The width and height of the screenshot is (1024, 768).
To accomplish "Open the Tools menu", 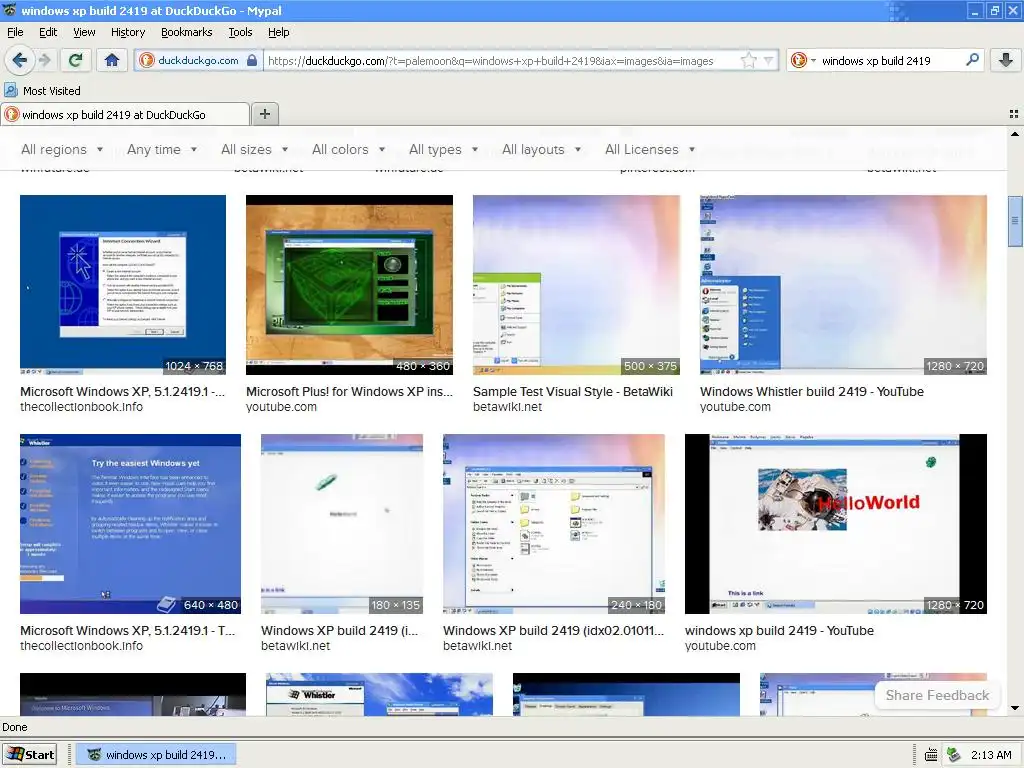I will pyautogui.click(x=240, y=32).
